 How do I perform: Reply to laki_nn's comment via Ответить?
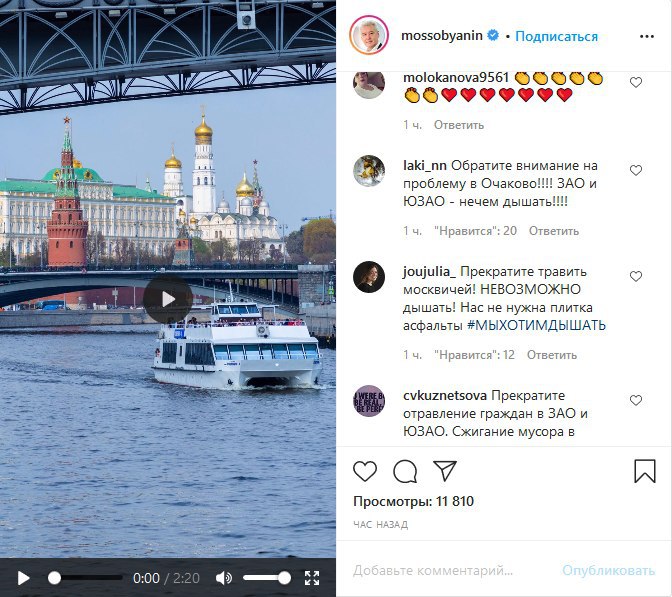pos(554,231)
